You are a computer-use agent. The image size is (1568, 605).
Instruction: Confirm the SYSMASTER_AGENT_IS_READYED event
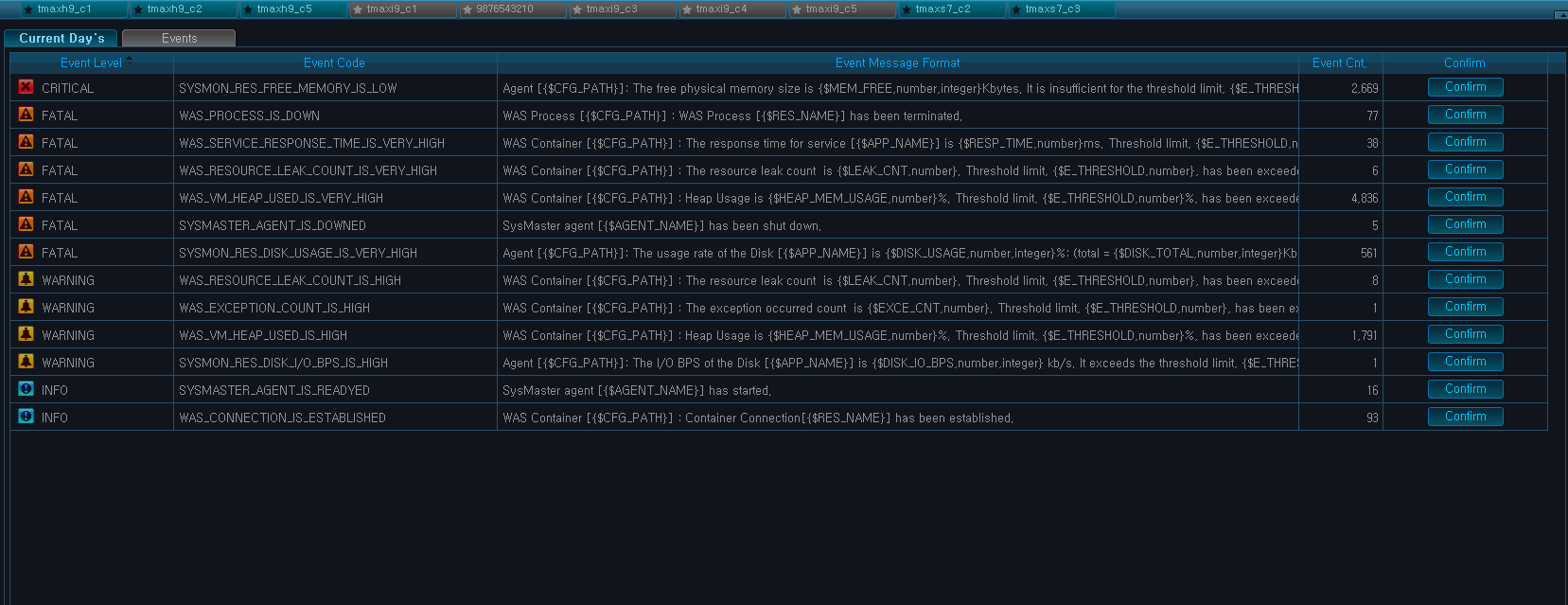[x=1466, y=389]
